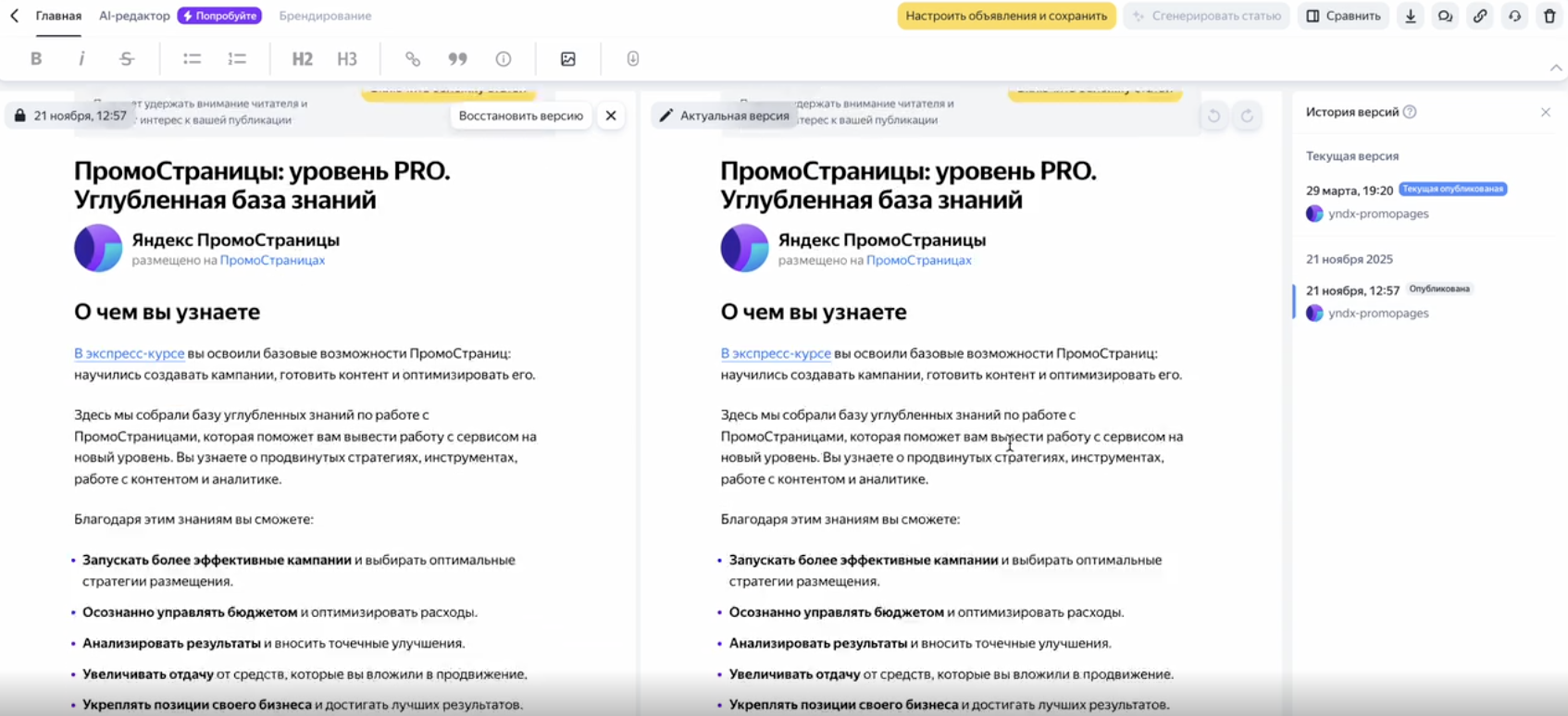Apply H2 heading style
This screenshot has height=716, width=1568.
302,59
